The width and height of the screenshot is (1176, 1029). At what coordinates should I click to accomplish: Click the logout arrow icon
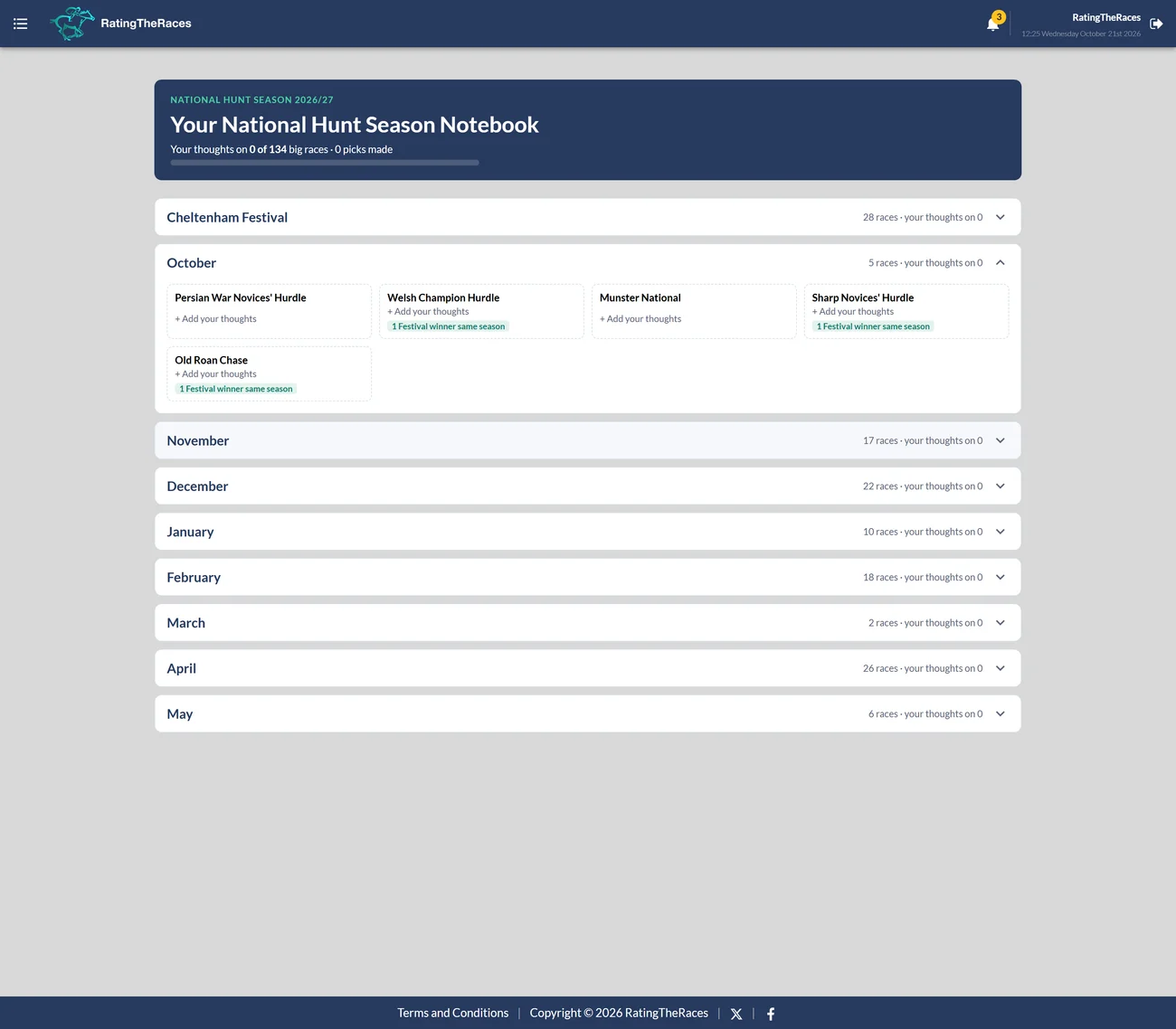[1156, 24]
